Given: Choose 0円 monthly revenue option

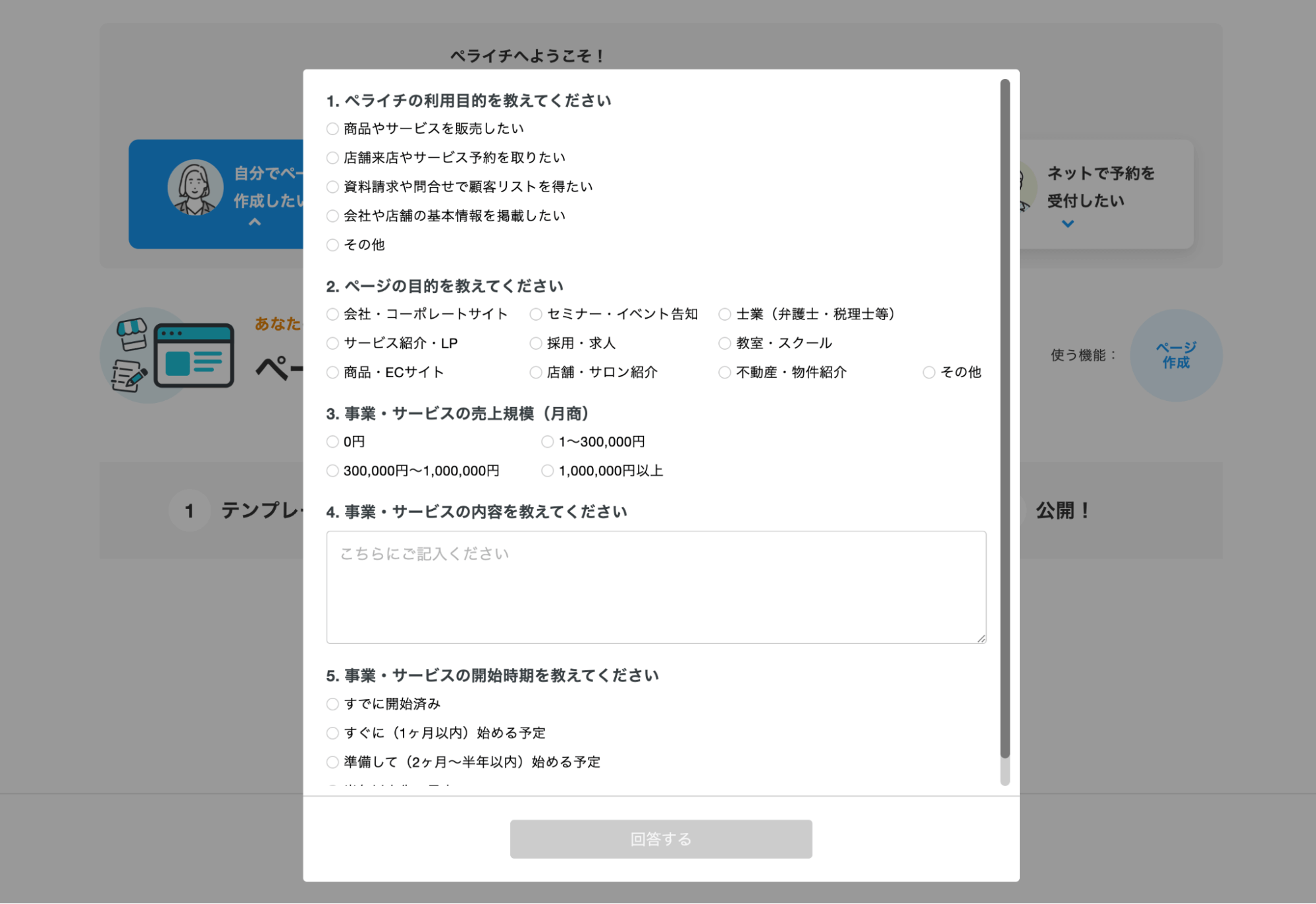Looking at the screenshot, I should [x=332, y=442].
